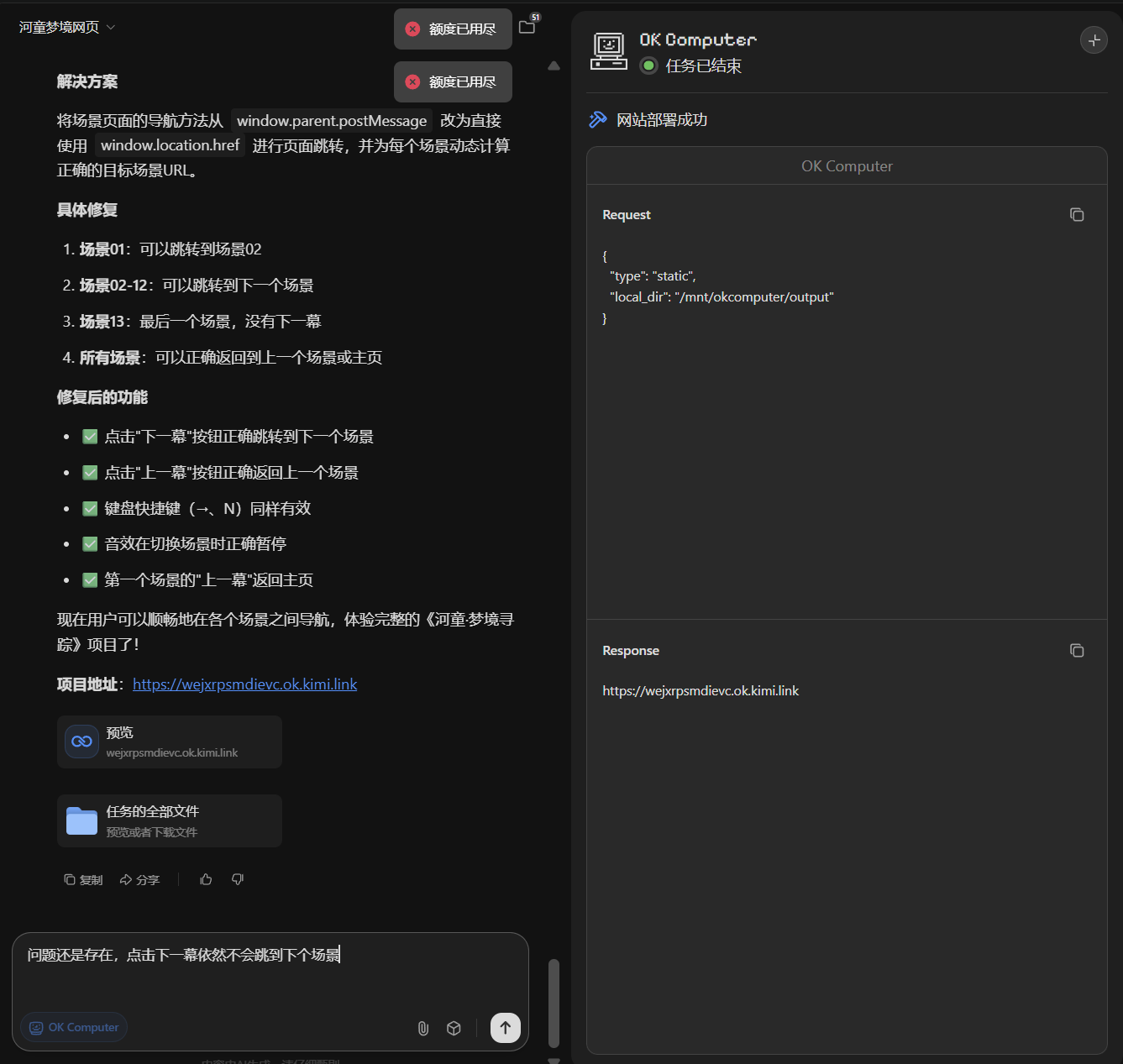
Task: Click the paperclip attachment icon
Action: (x=423, y=1028)
